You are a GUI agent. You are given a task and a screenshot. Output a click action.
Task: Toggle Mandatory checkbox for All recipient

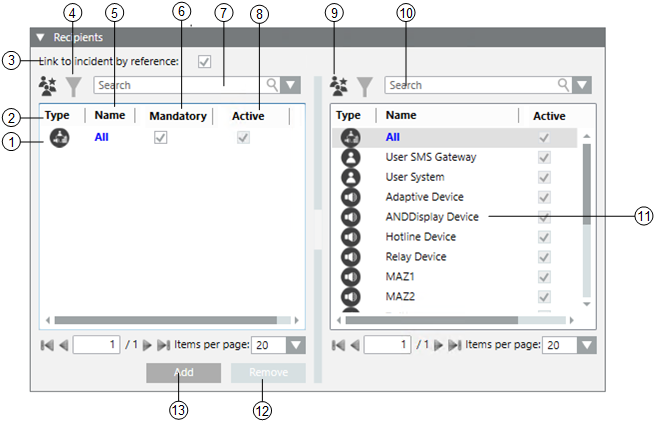160,138
